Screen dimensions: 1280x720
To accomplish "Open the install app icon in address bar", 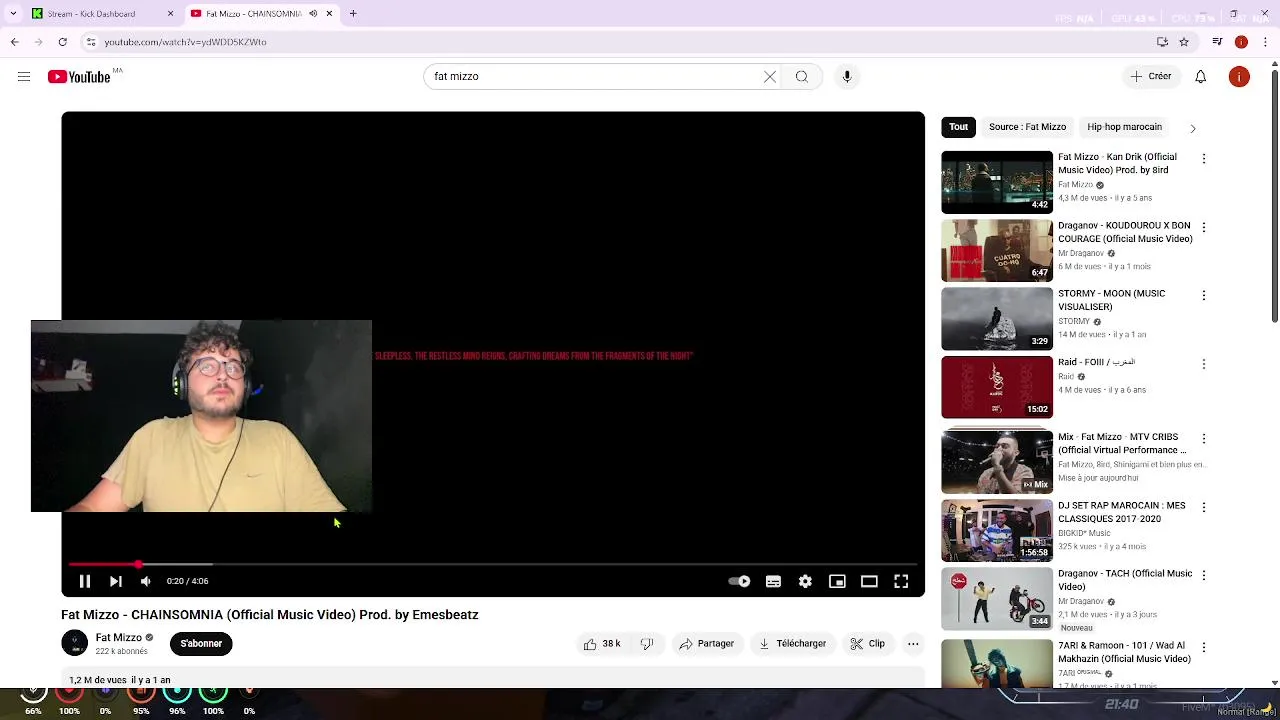I will [1162, 42].
